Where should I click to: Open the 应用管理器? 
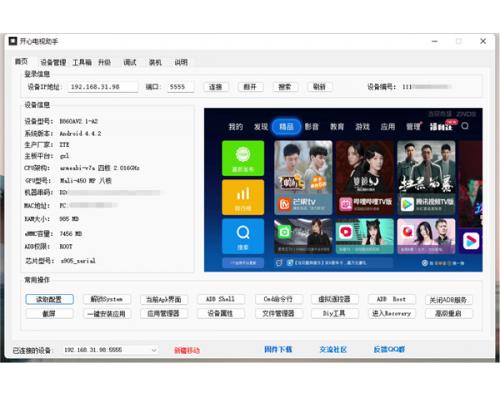(164, 314)
